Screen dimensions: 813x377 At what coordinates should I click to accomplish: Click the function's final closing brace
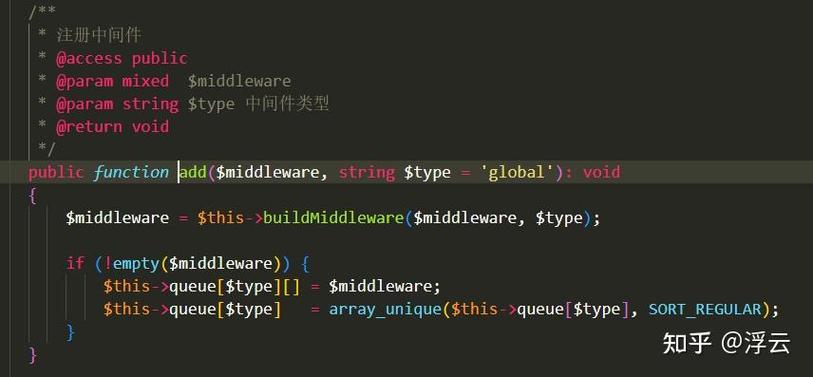(33, 355)
